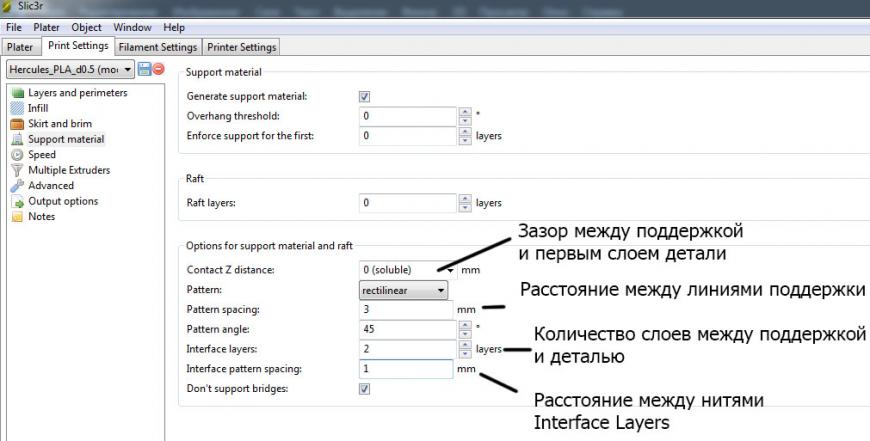Open the Contact Z distance dropdown
The width and height of the screenshot is (870, 441).
[x=451, y=270]
